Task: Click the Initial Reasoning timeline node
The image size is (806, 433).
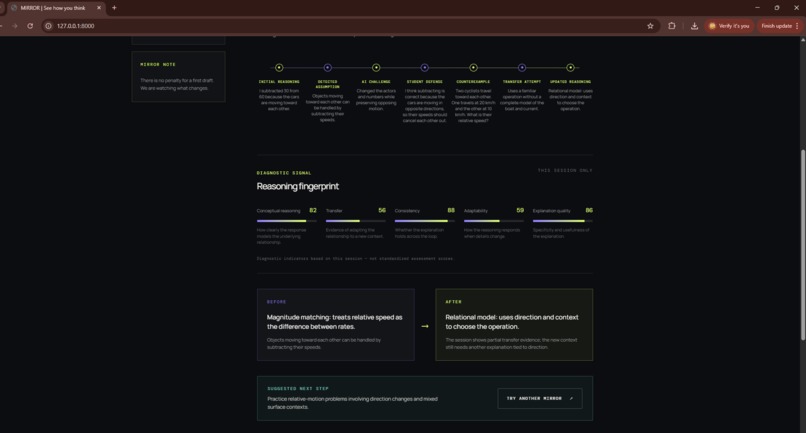Action: click(x=279, y=67)
